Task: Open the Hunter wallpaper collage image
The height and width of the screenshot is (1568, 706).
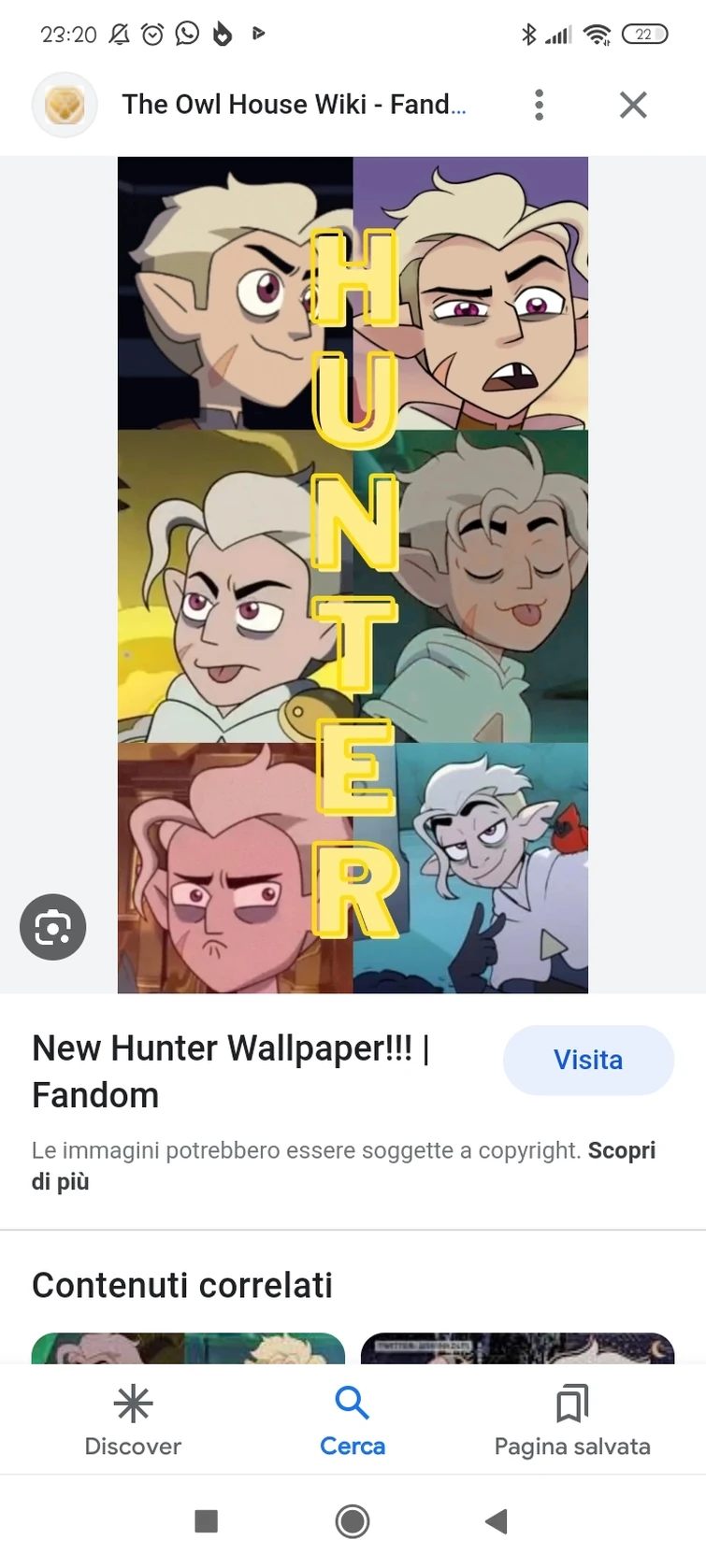Action: [353, 575]
